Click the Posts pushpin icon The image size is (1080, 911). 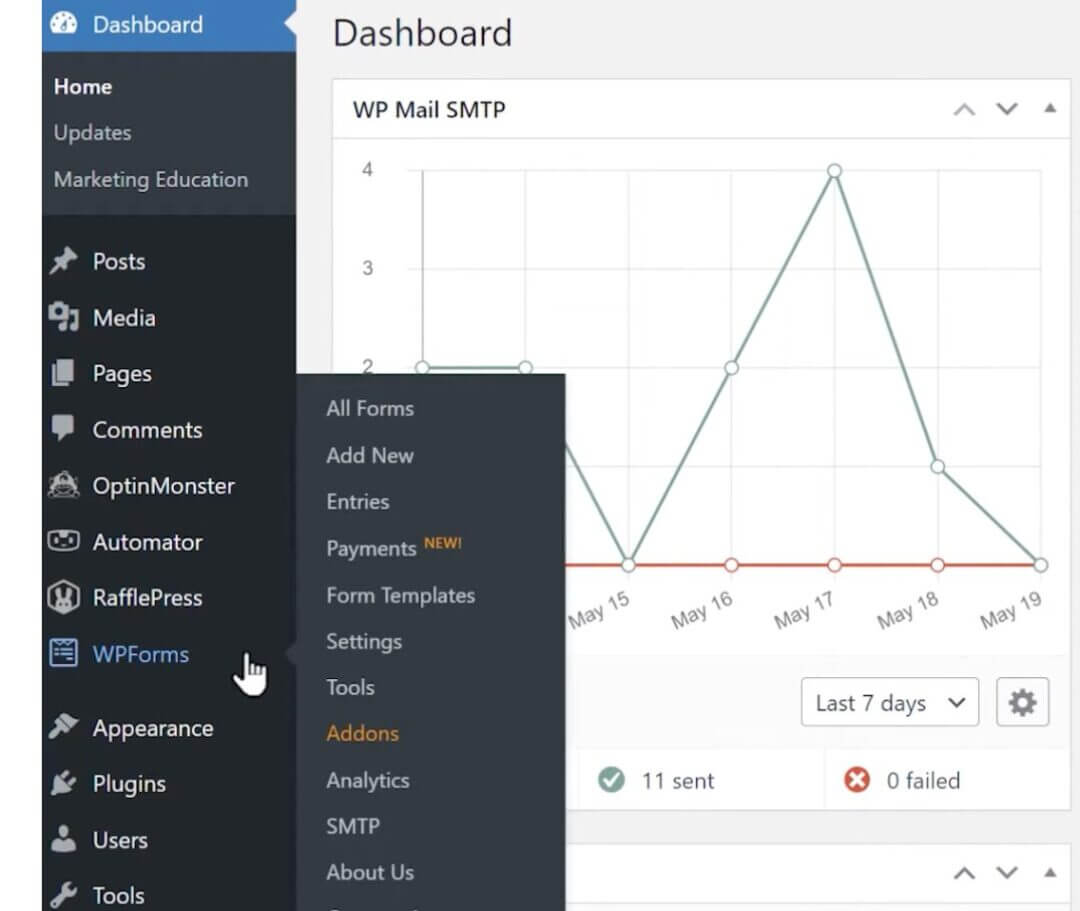pos(64,262)
